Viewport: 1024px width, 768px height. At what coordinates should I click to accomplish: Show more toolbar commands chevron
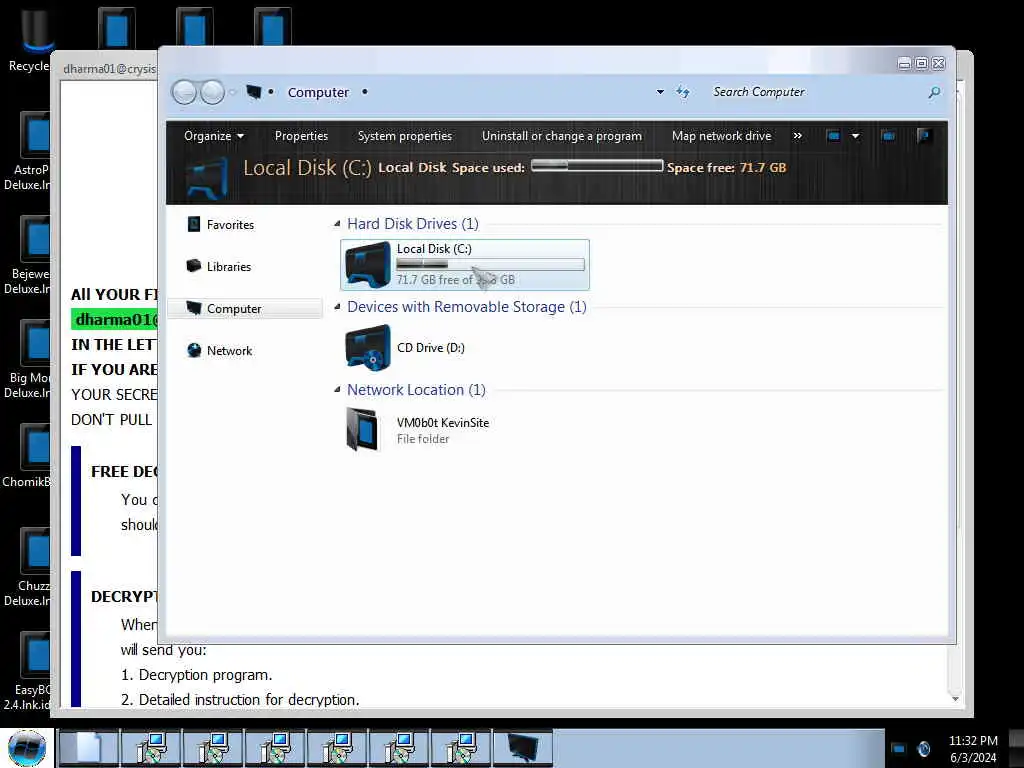click(797, 136)
